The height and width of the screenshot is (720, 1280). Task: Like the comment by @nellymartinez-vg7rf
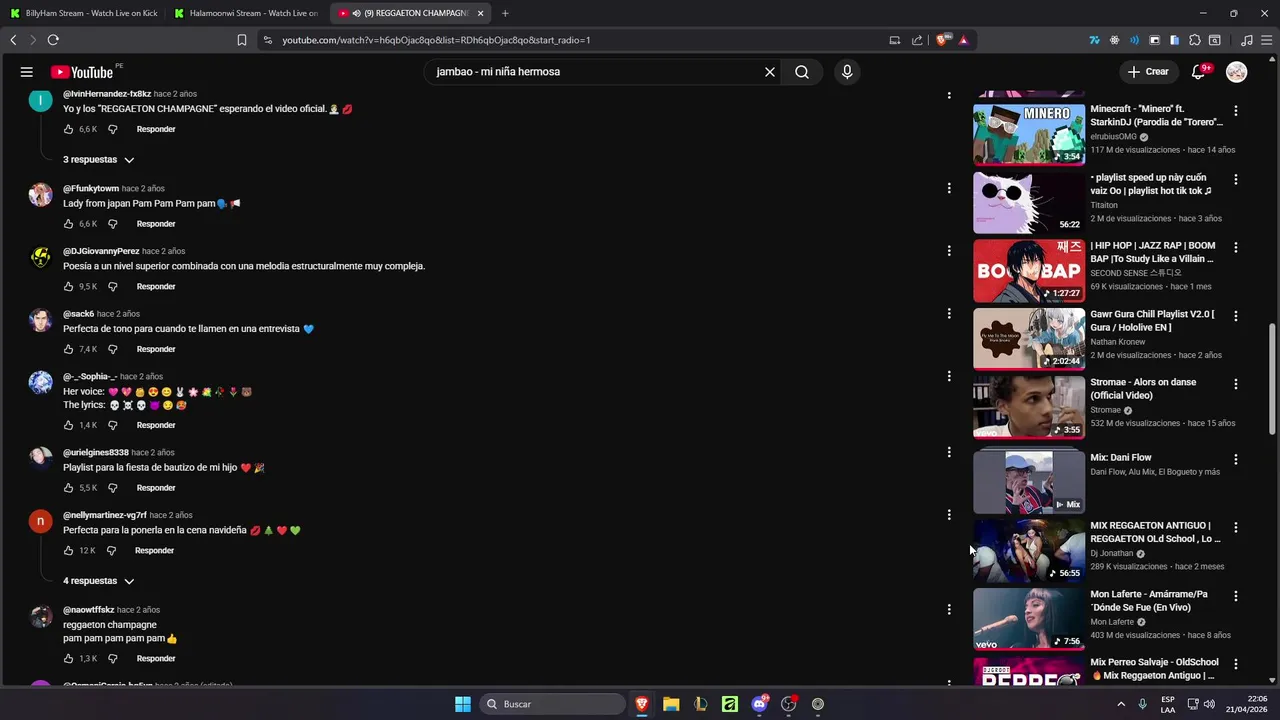[x=69, y=551]
